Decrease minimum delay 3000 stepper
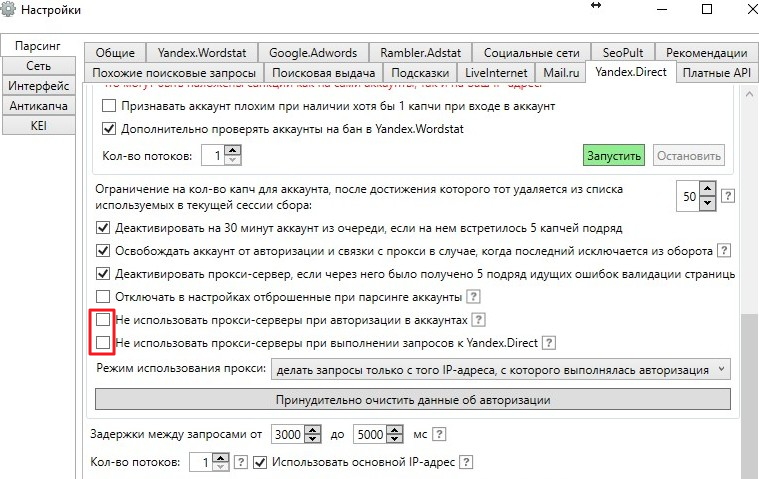 [313, 439]
